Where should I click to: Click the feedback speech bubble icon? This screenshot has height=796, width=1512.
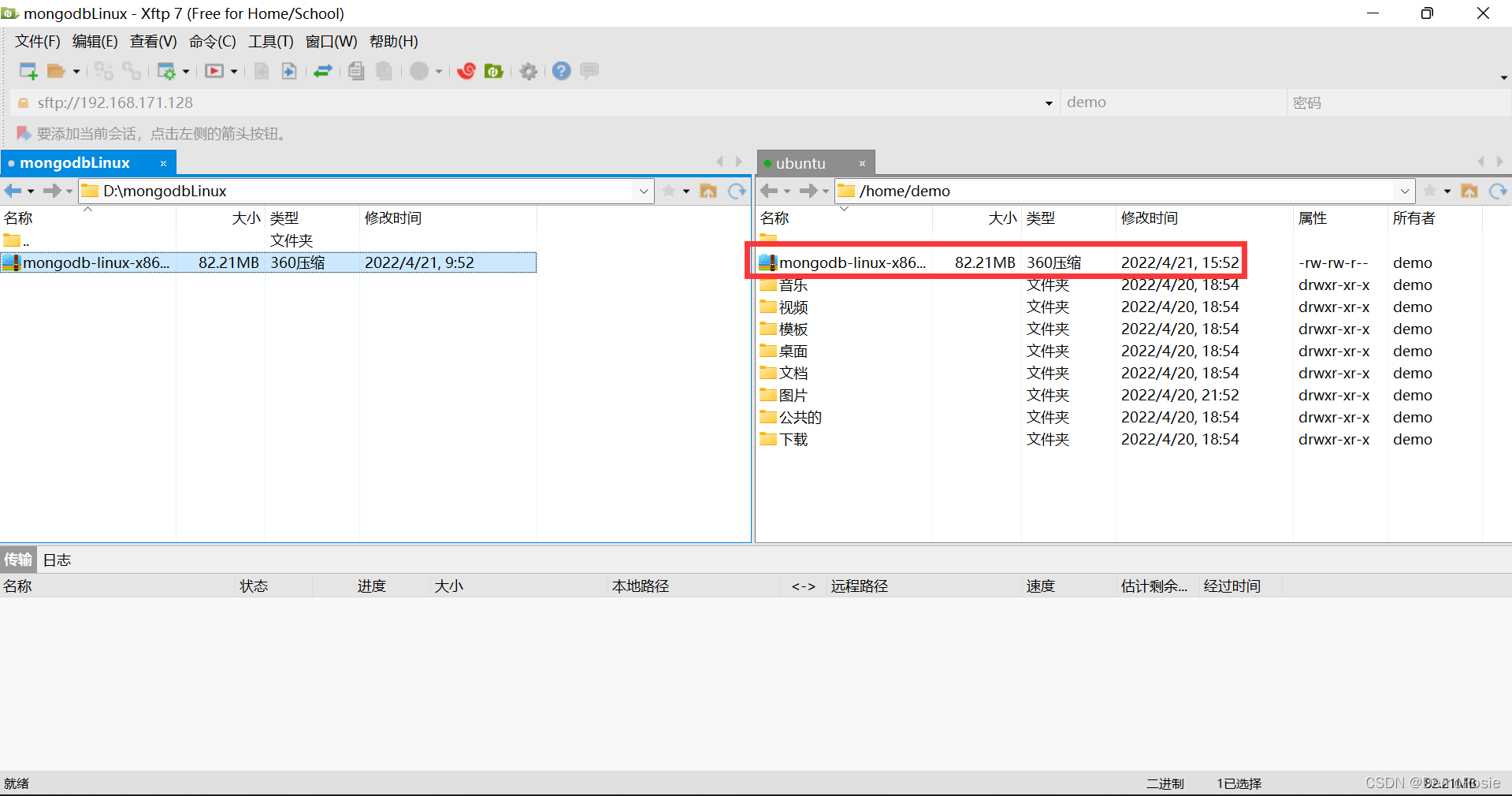[x=589, y=71]
